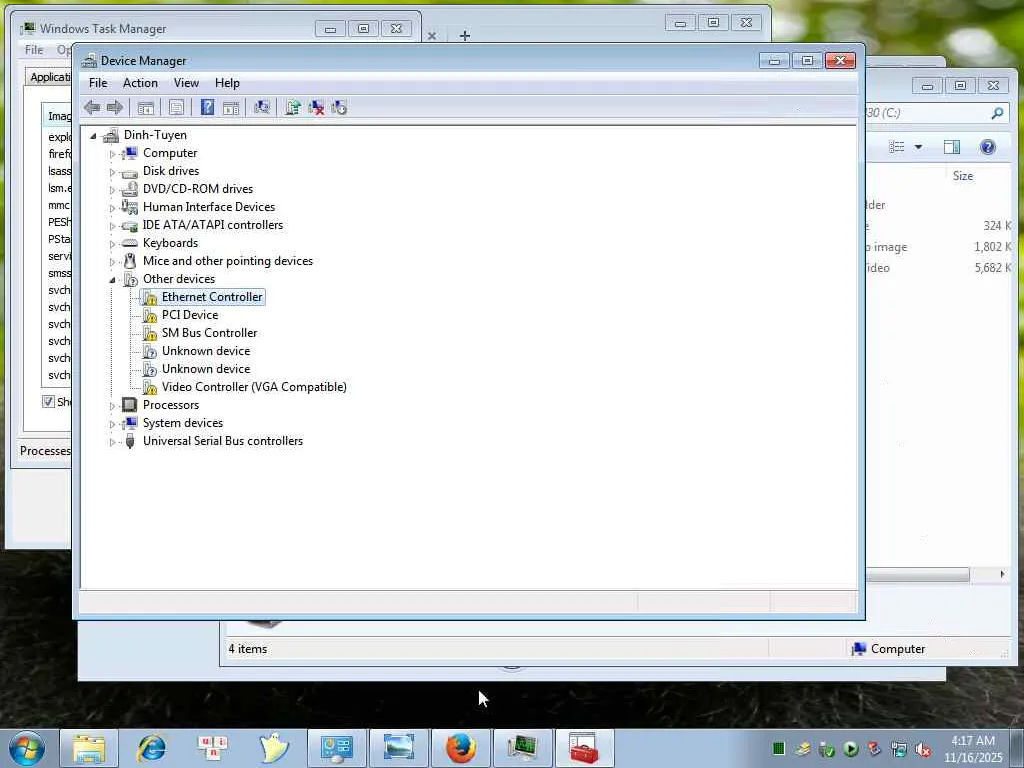
Task: Click the blue Help question-mark toolbar icon
Action: pyautogui.click(x=207, y=107)
